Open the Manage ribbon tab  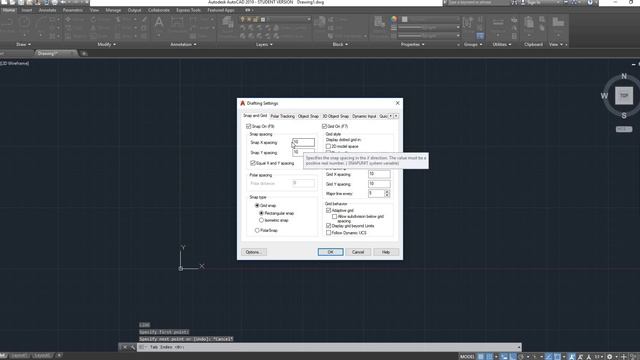coord(113,10)
